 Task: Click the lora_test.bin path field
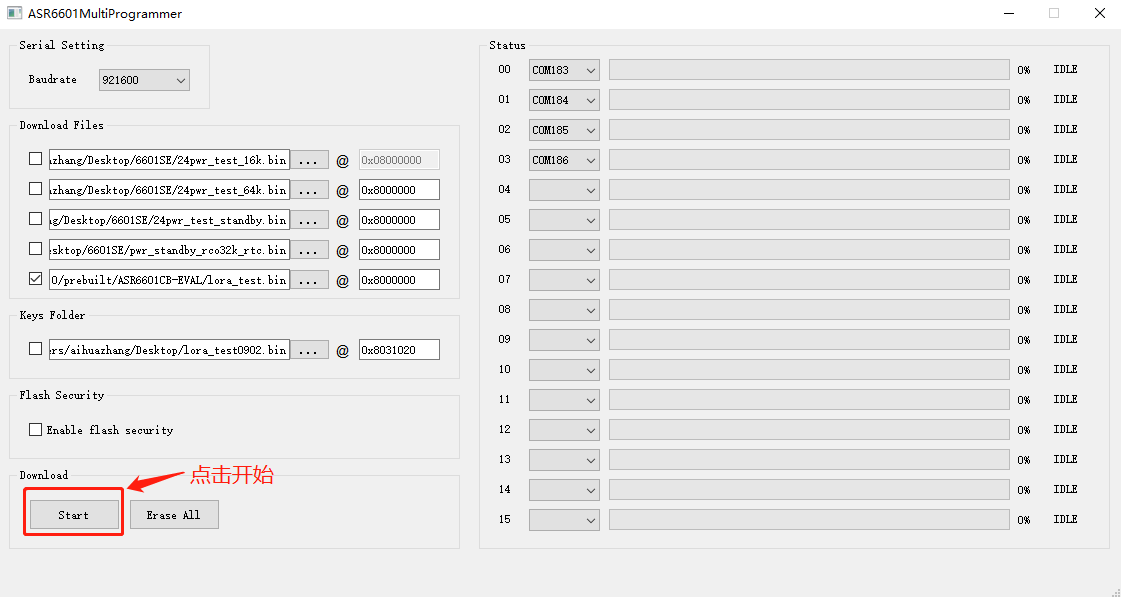point(169,280)
